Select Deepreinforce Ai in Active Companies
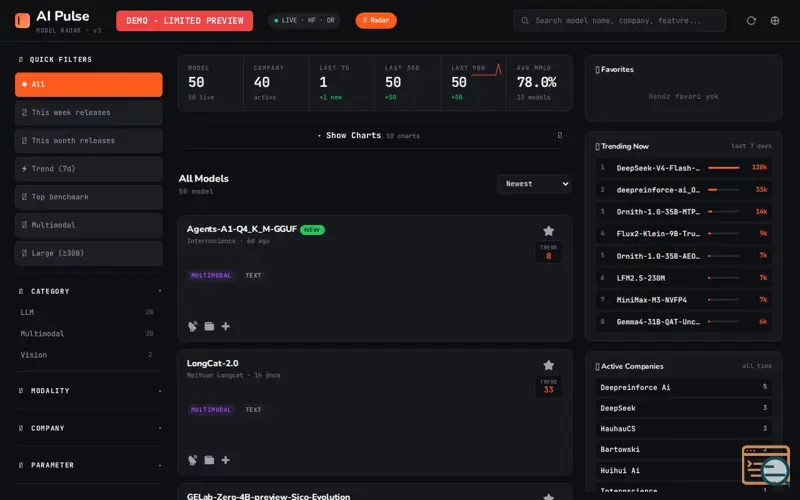 [684, 387]
